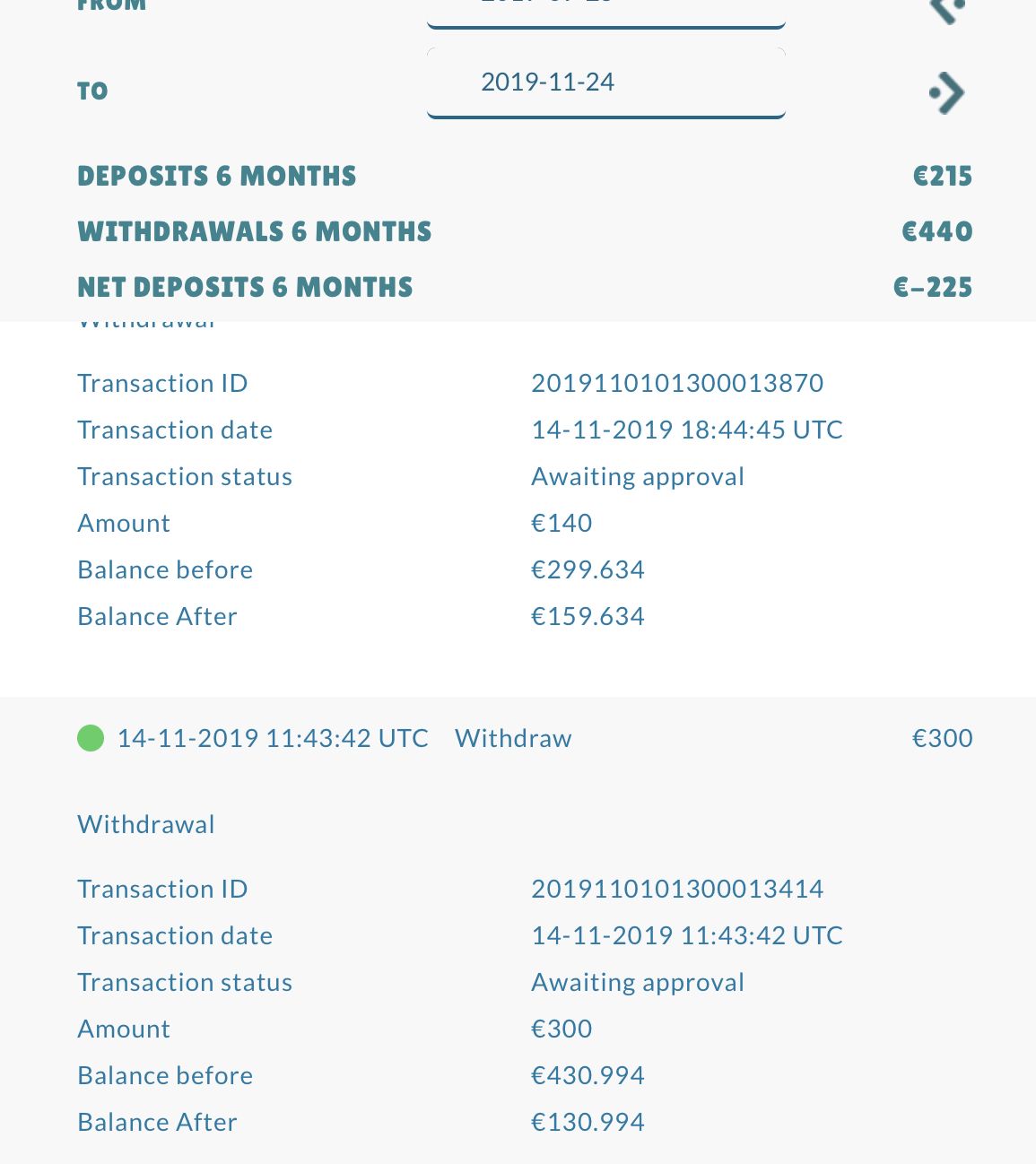Click Balance before value €299.634
This screenshot has height=1164, width=1036.
pos(588,569)
